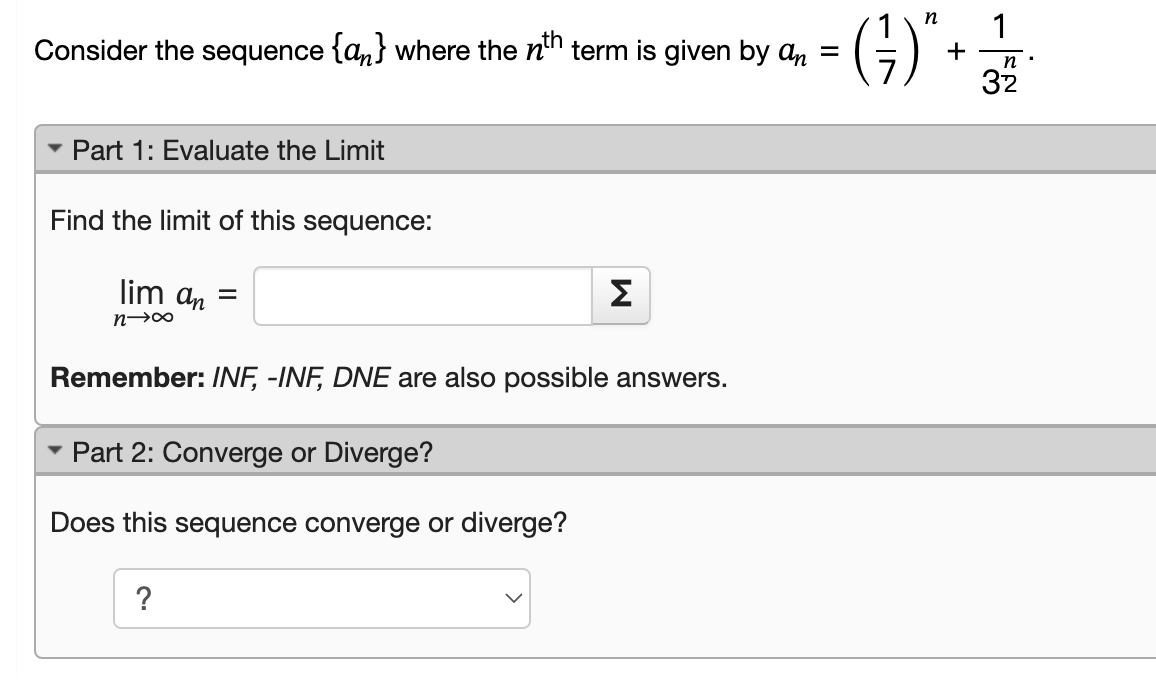Click the '?' placeholder in the dropdown
This screenshot has height=688, width=1156.
click(x=144, y=598)
